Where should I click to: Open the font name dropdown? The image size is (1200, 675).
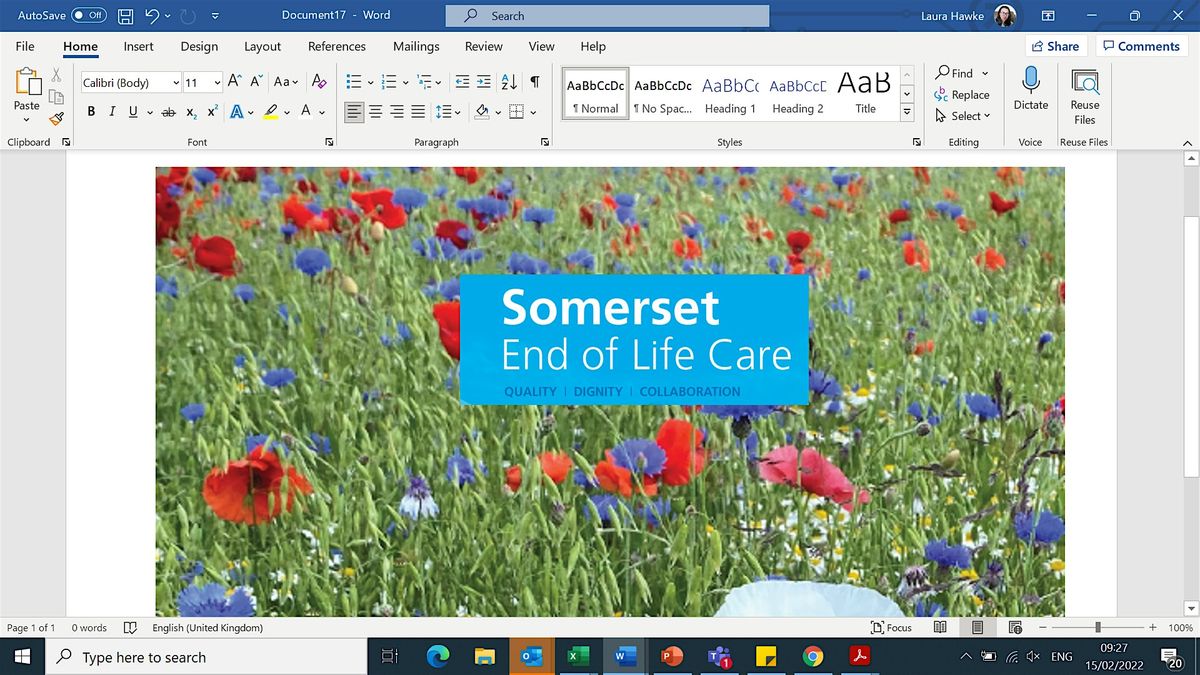(x=176, y=83)
